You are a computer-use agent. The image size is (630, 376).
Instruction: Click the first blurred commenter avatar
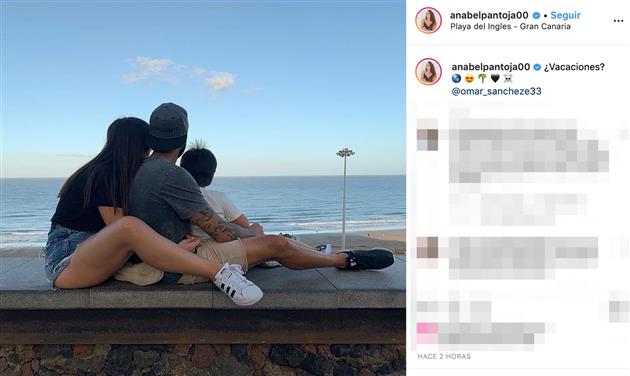point(428,139)
